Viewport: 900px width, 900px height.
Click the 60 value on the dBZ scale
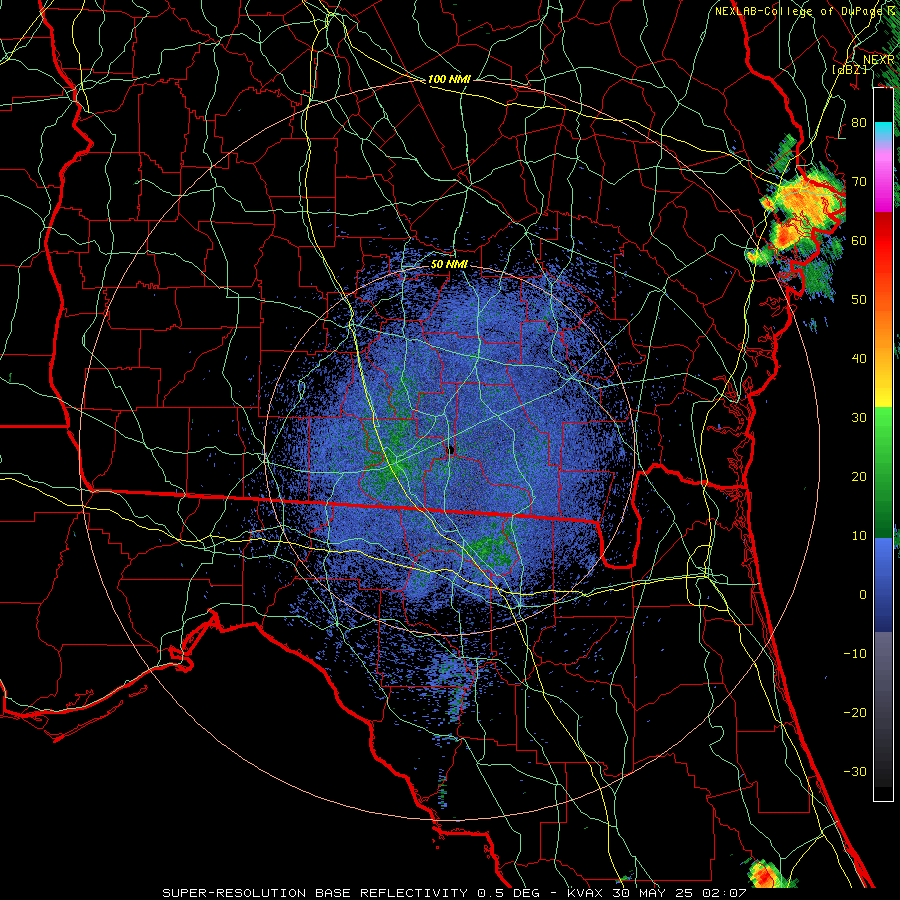pyautogui.click(x=859, y=240)
